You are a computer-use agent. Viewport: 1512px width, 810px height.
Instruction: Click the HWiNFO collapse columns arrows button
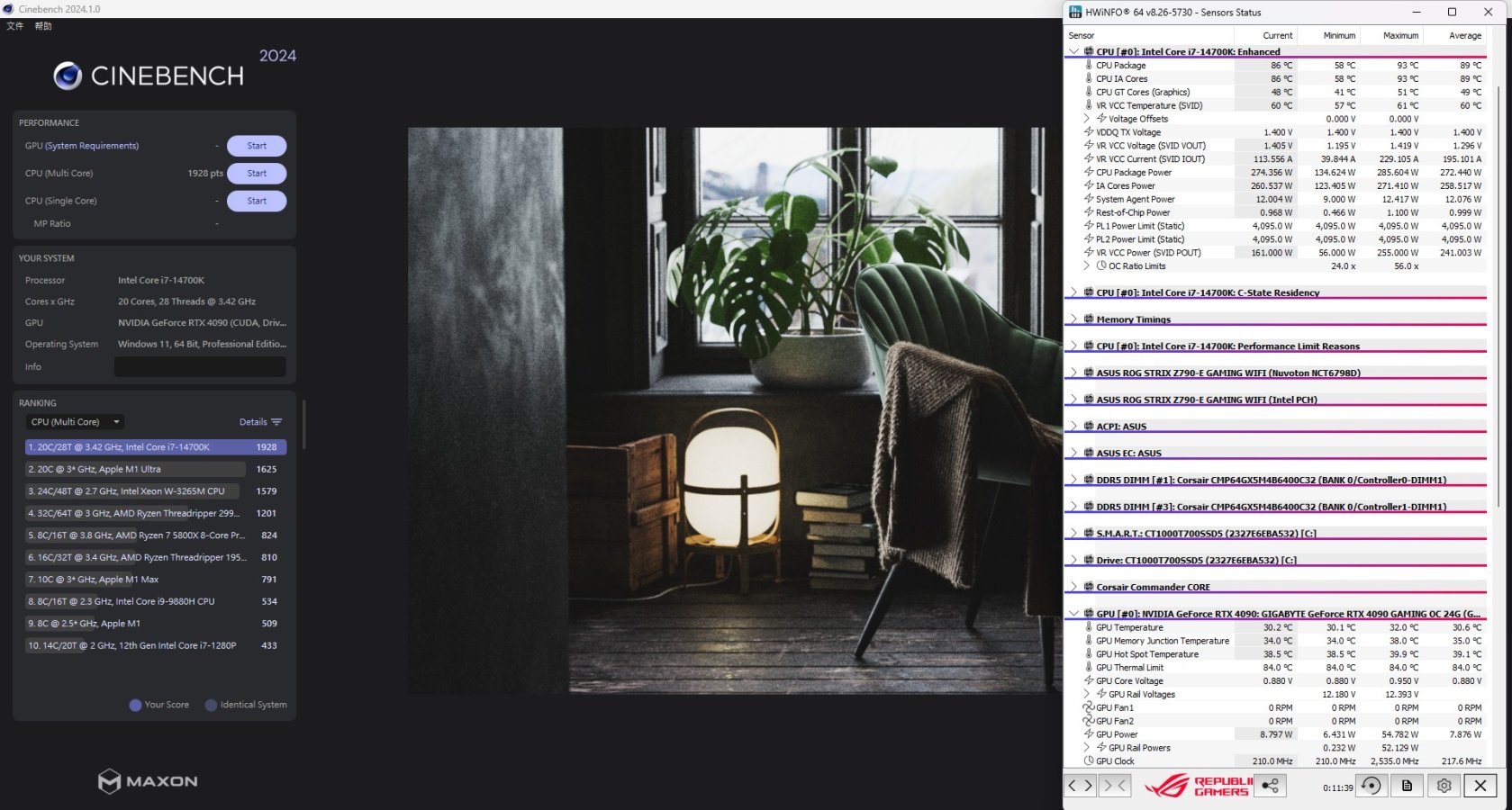point(1115,786)
